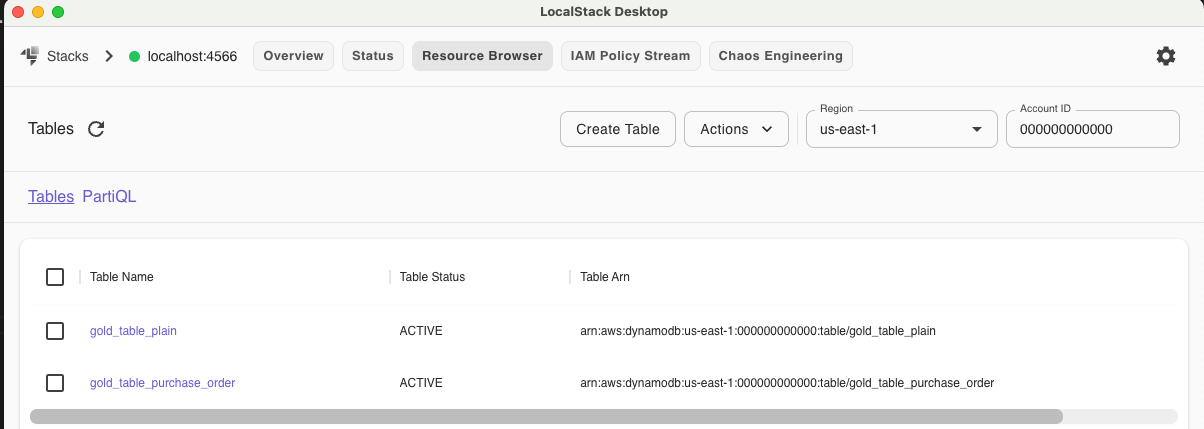Viewport: 1204px width, 429px height.
Task: Open the gold_table_plain table link
Action: coord(133,331)
